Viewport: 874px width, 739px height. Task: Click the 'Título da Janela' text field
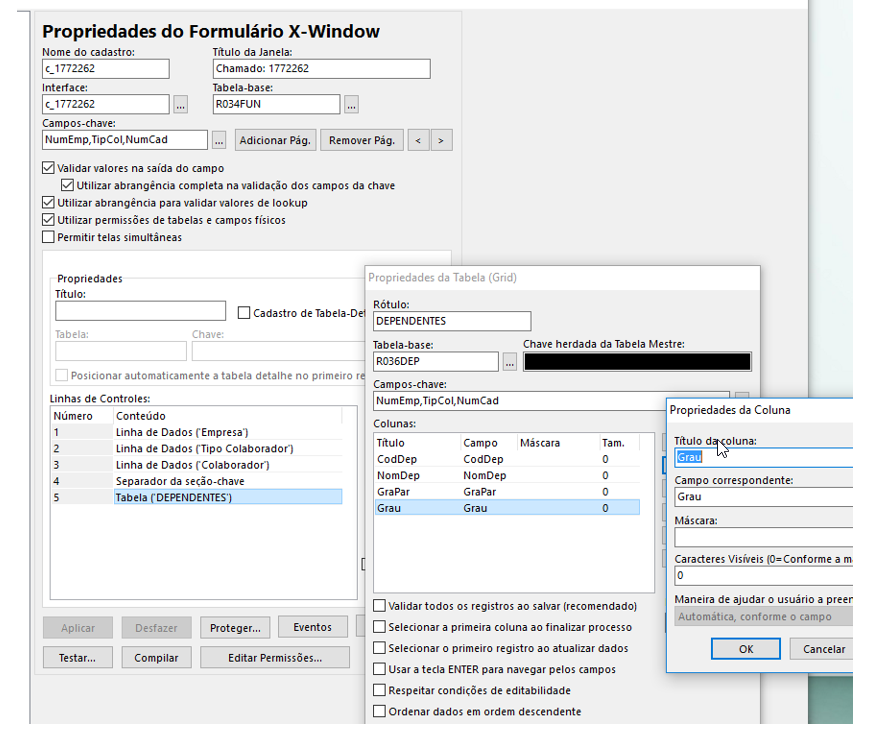coord(321,69)
